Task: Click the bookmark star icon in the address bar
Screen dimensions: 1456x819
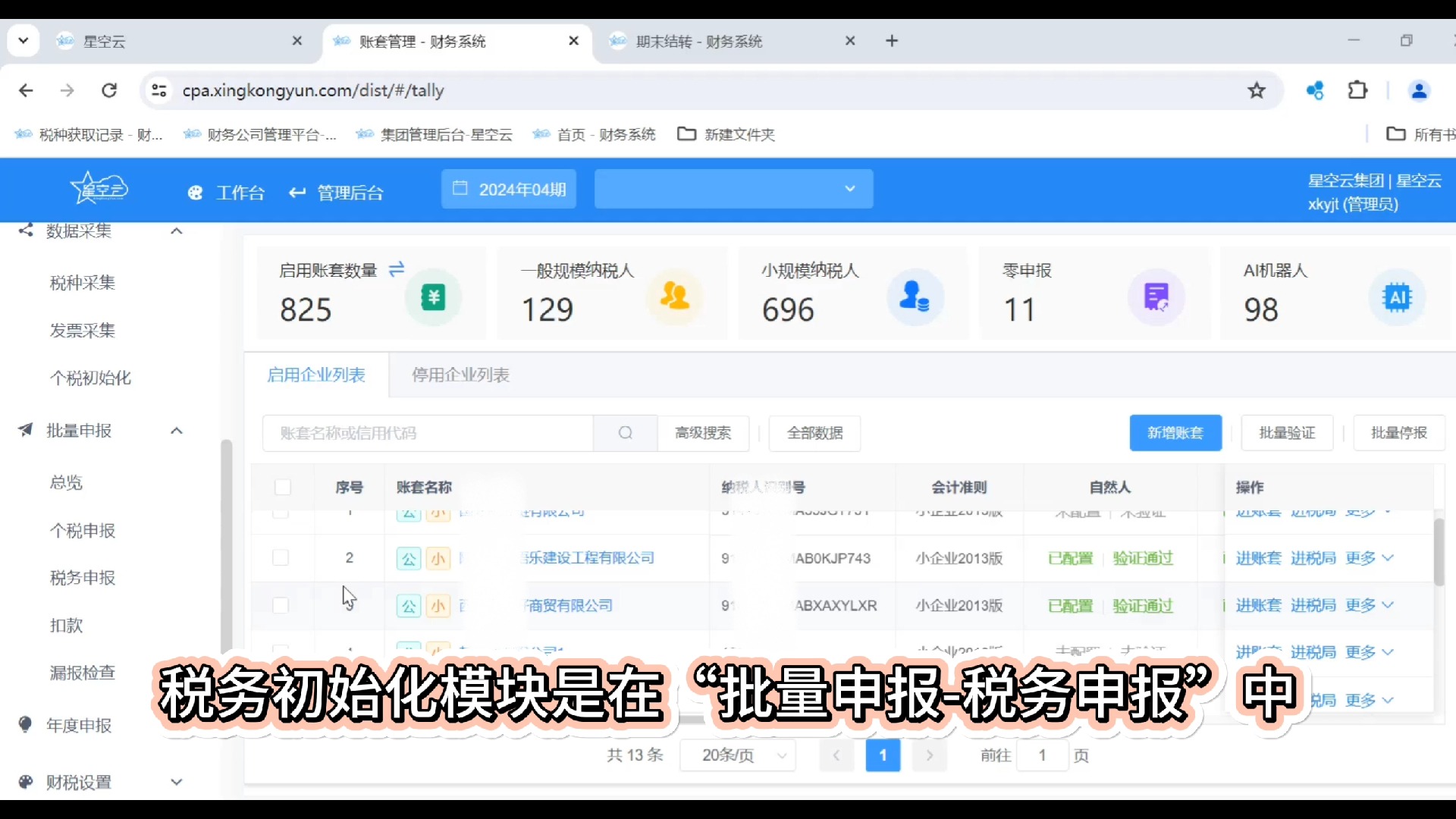Action: coord(1257,90)
